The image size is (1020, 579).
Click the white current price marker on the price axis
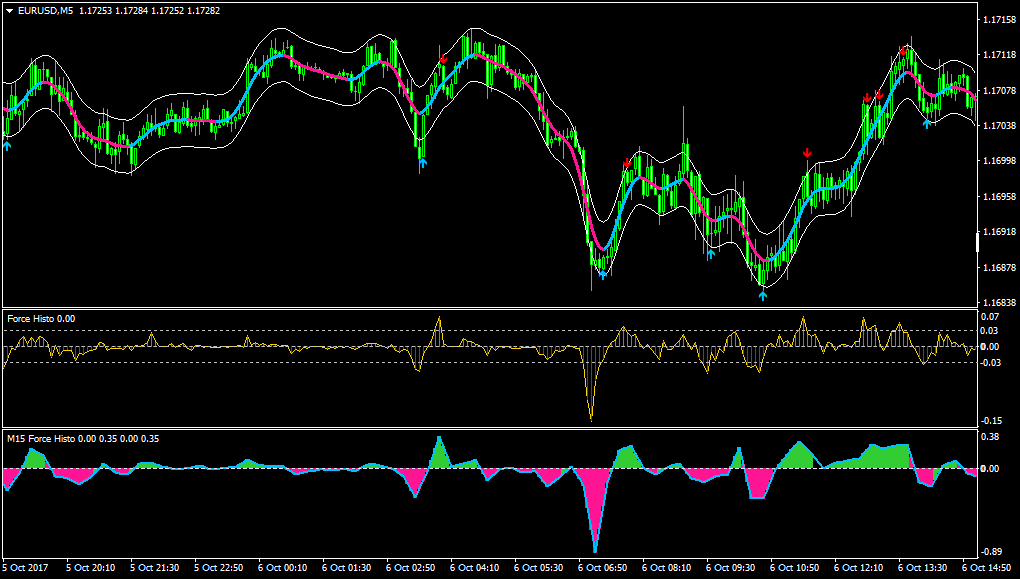click(977, 242)
